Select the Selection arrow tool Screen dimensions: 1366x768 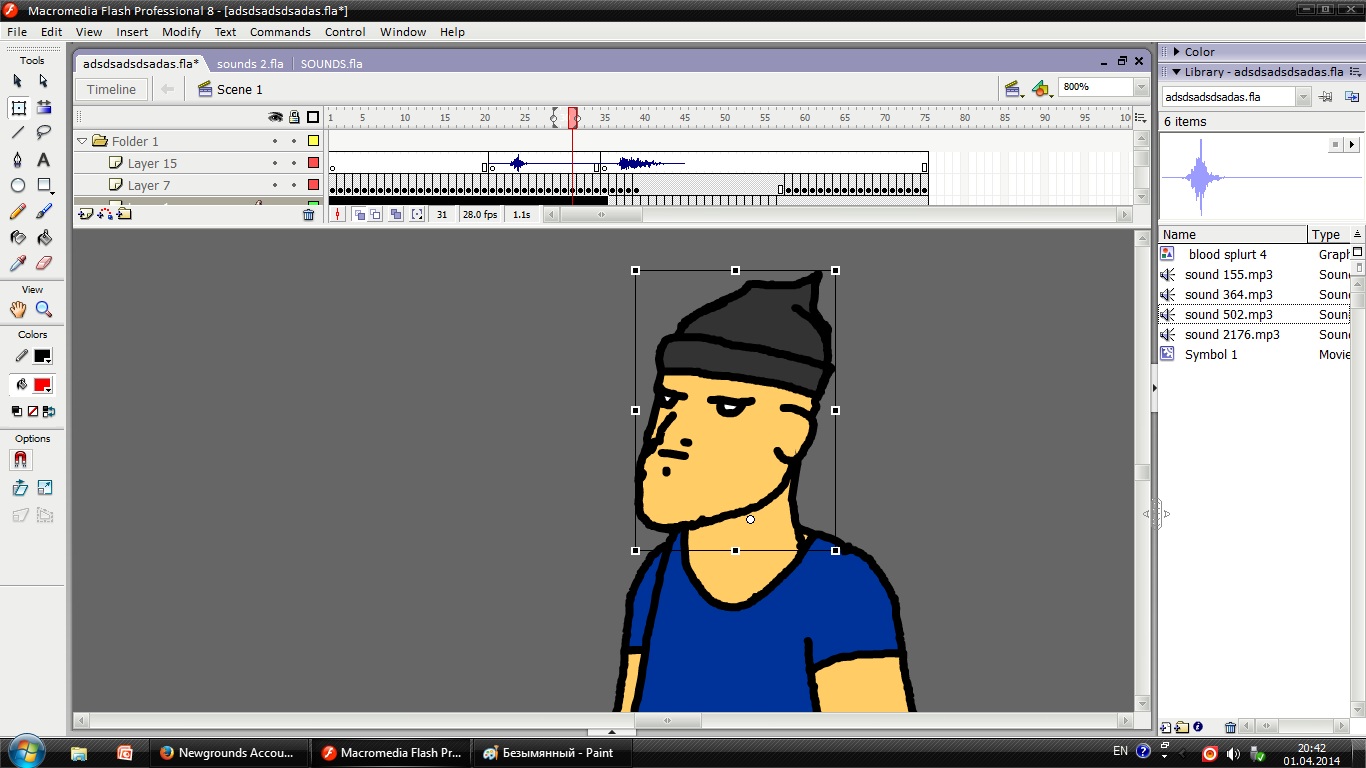point(18,81)
